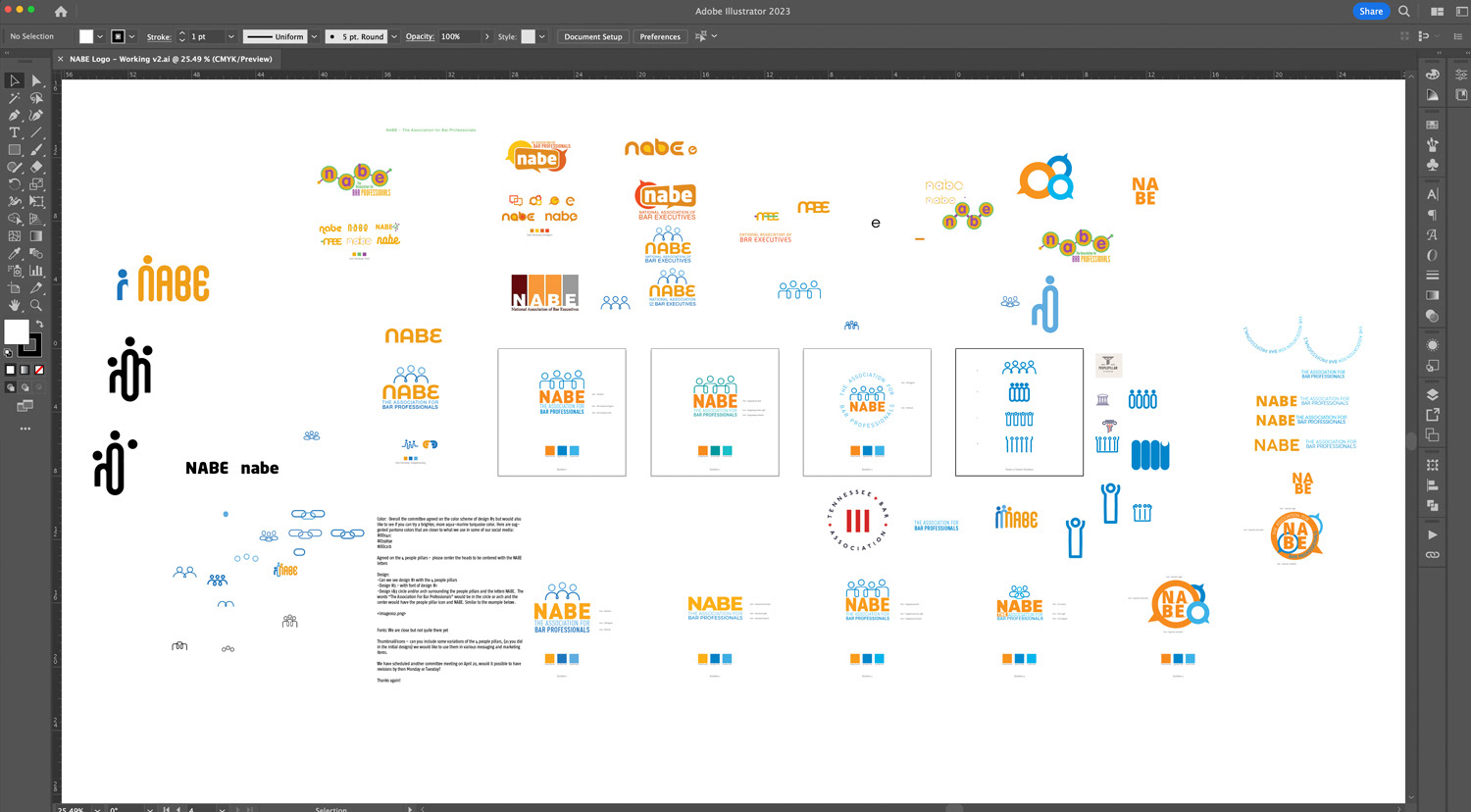Click the blue Share button
Viewport: 1471px width, 812px height.
(1371, 12)
